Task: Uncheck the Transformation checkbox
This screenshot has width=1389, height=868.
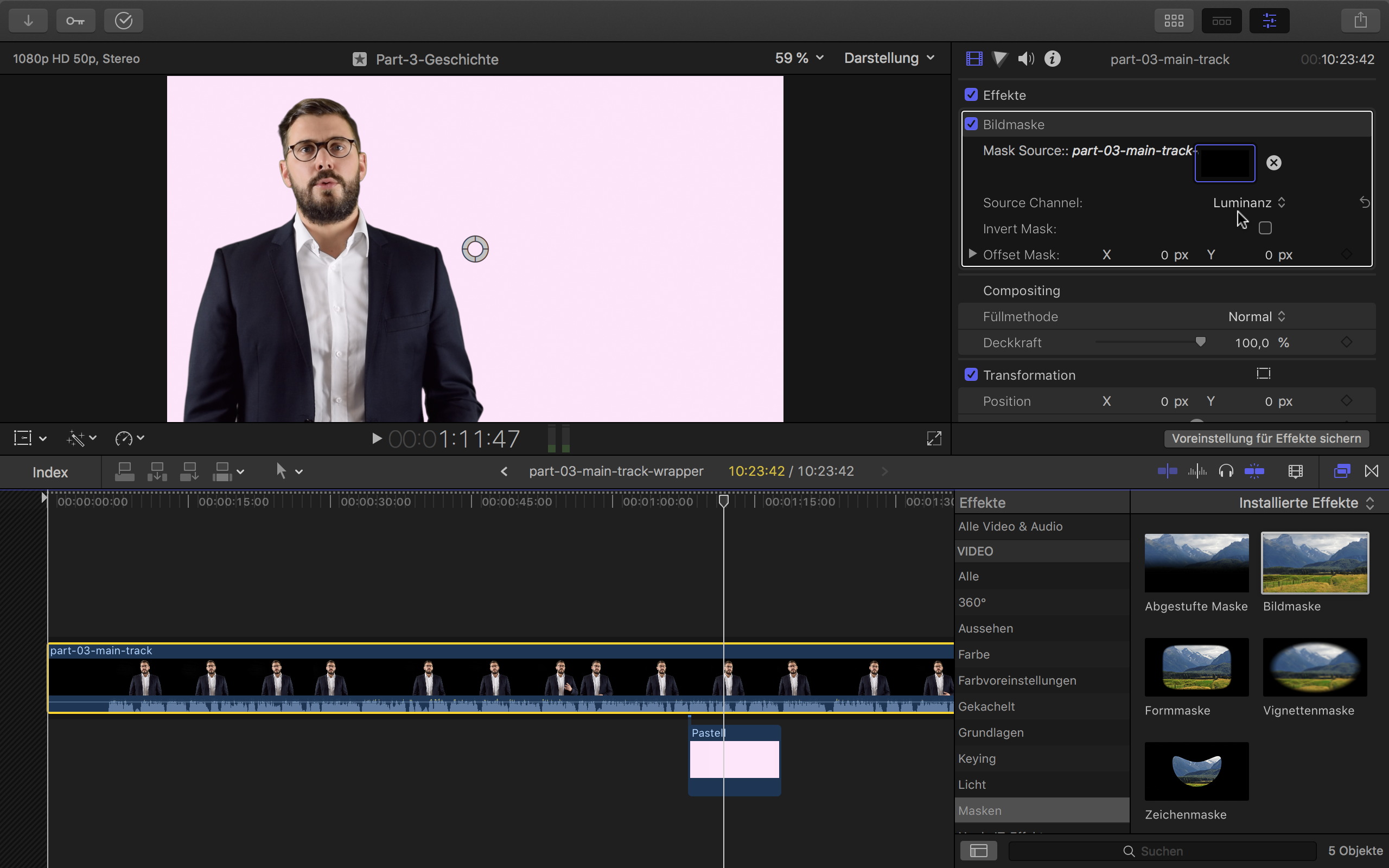Action: 971,374
